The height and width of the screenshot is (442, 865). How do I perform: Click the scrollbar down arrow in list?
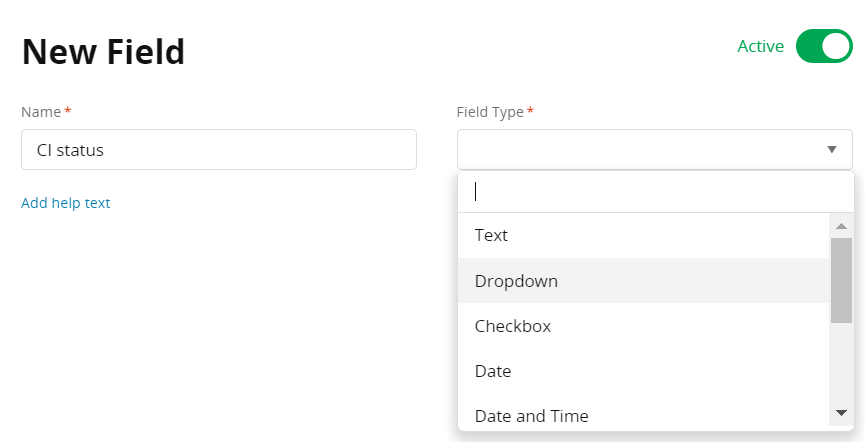[x=841, y=413]
